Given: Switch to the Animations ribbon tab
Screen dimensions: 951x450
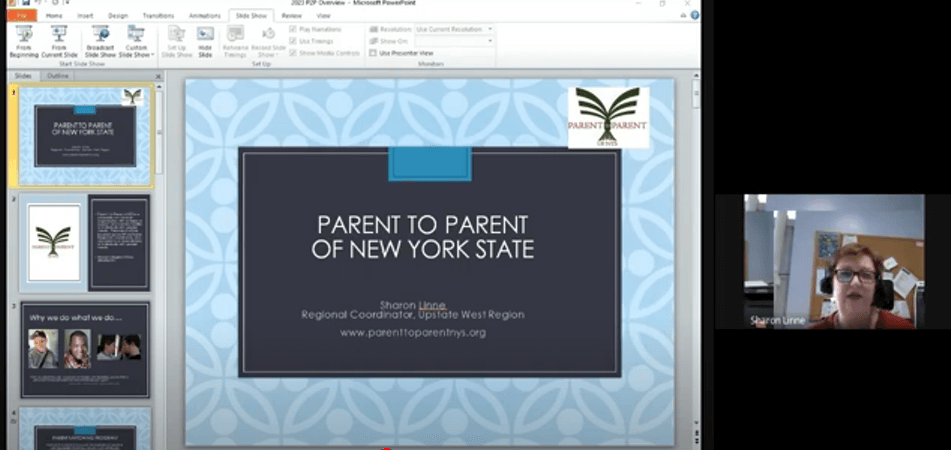Looking at the screenshot, I should tap(204, 15).
